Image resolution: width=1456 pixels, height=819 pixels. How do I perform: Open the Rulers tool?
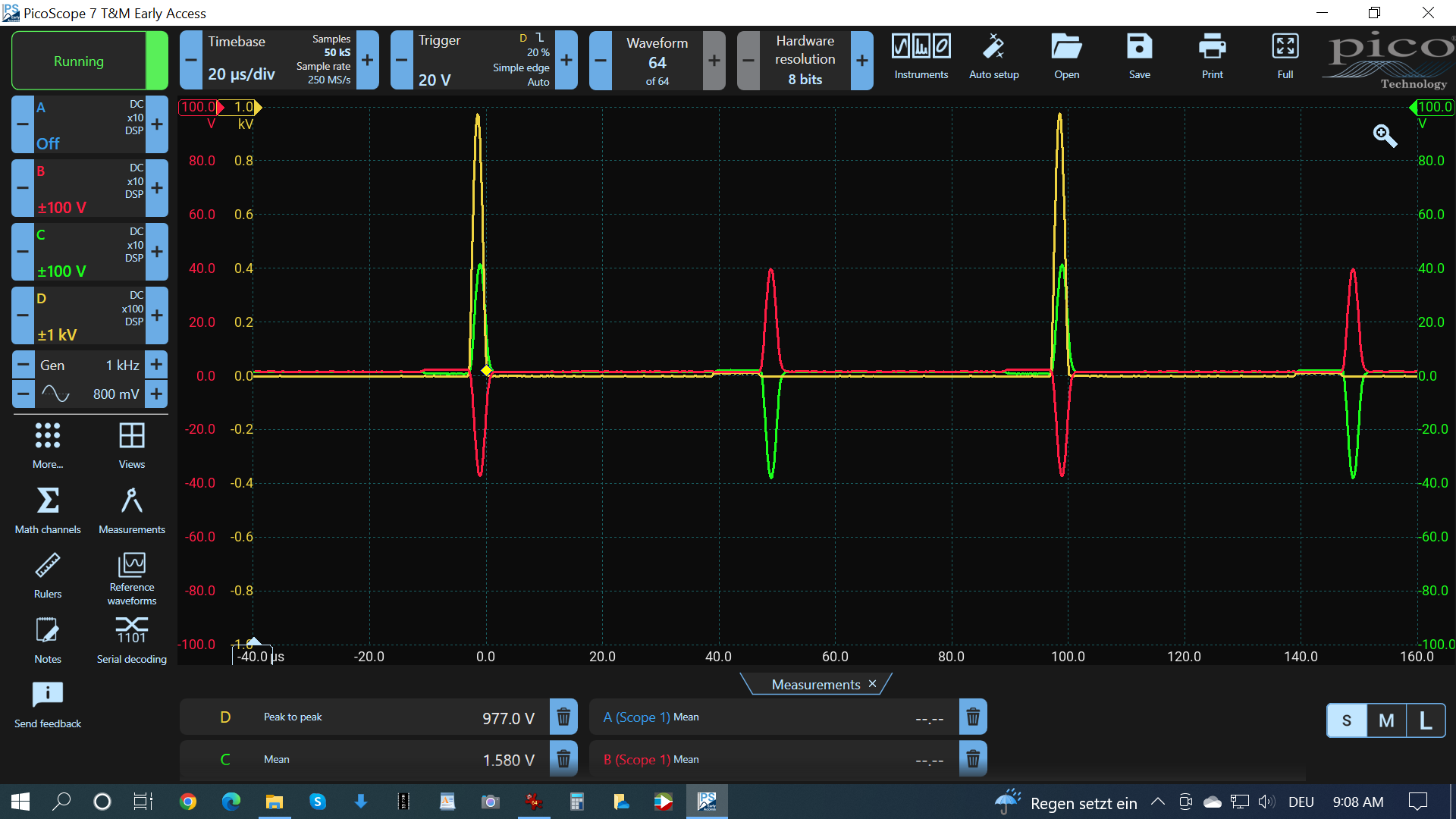tap(48, 575)
